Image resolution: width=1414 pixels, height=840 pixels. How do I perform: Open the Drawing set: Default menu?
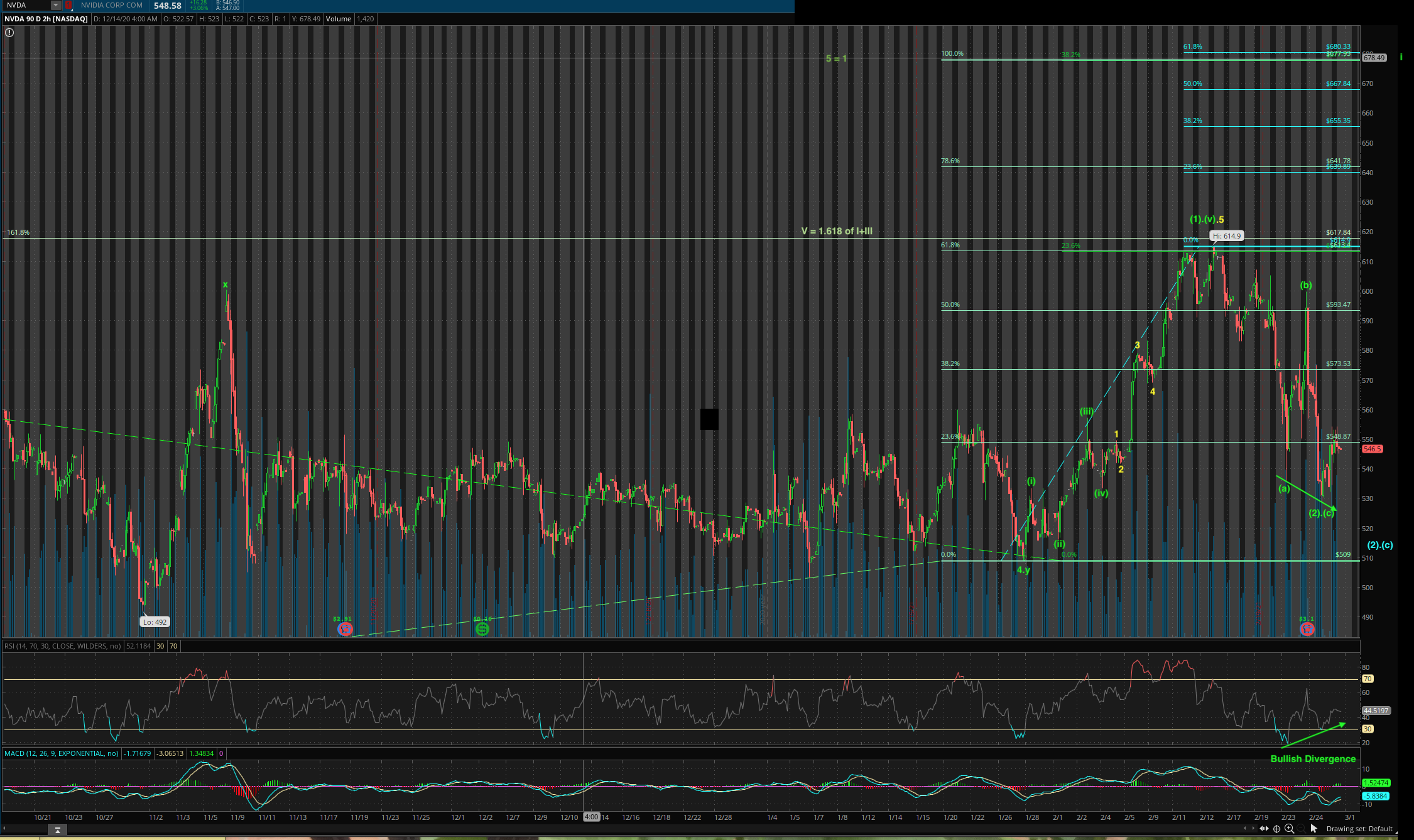point(1359,829)
